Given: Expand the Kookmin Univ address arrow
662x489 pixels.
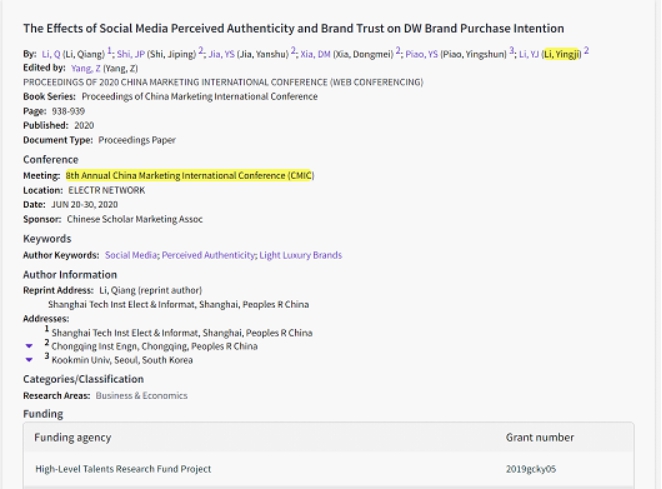Looking at the screenshot, I should (29, 360).
